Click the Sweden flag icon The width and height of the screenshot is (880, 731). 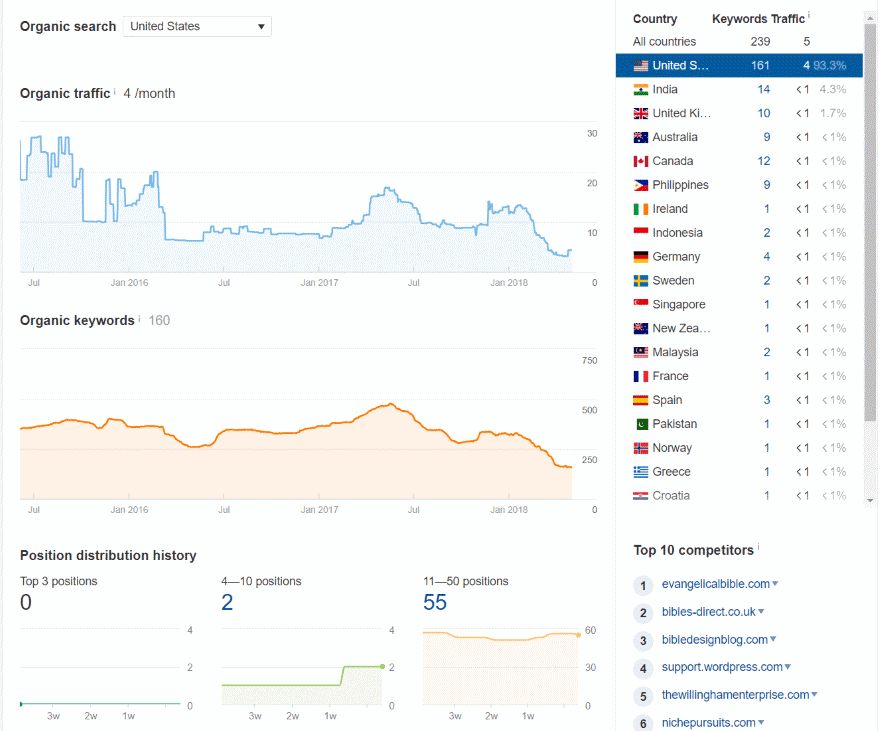point(641,281)
